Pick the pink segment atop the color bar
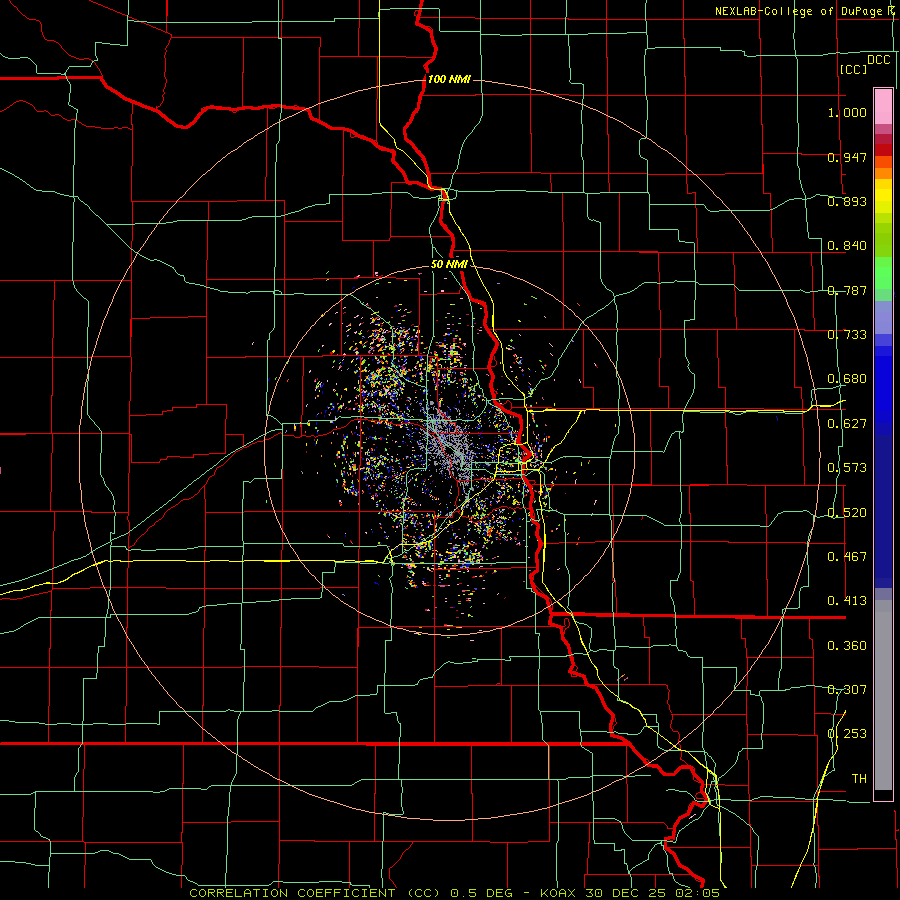This screenshot has width=900, height=900. tap(883, 106)
